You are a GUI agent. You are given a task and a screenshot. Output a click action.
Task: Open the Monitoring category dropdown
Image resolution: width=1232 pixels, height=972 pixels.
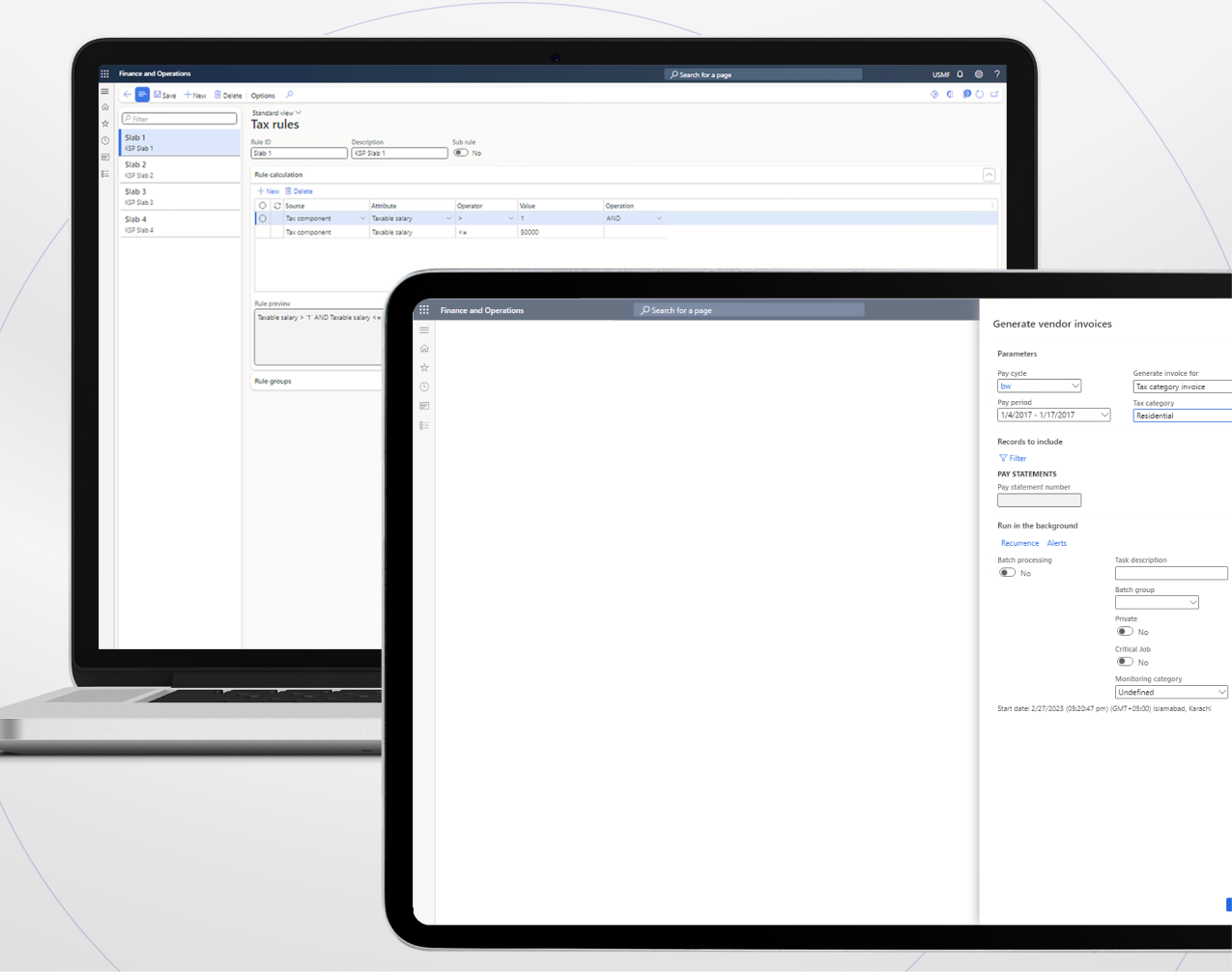coord(1171,692)
